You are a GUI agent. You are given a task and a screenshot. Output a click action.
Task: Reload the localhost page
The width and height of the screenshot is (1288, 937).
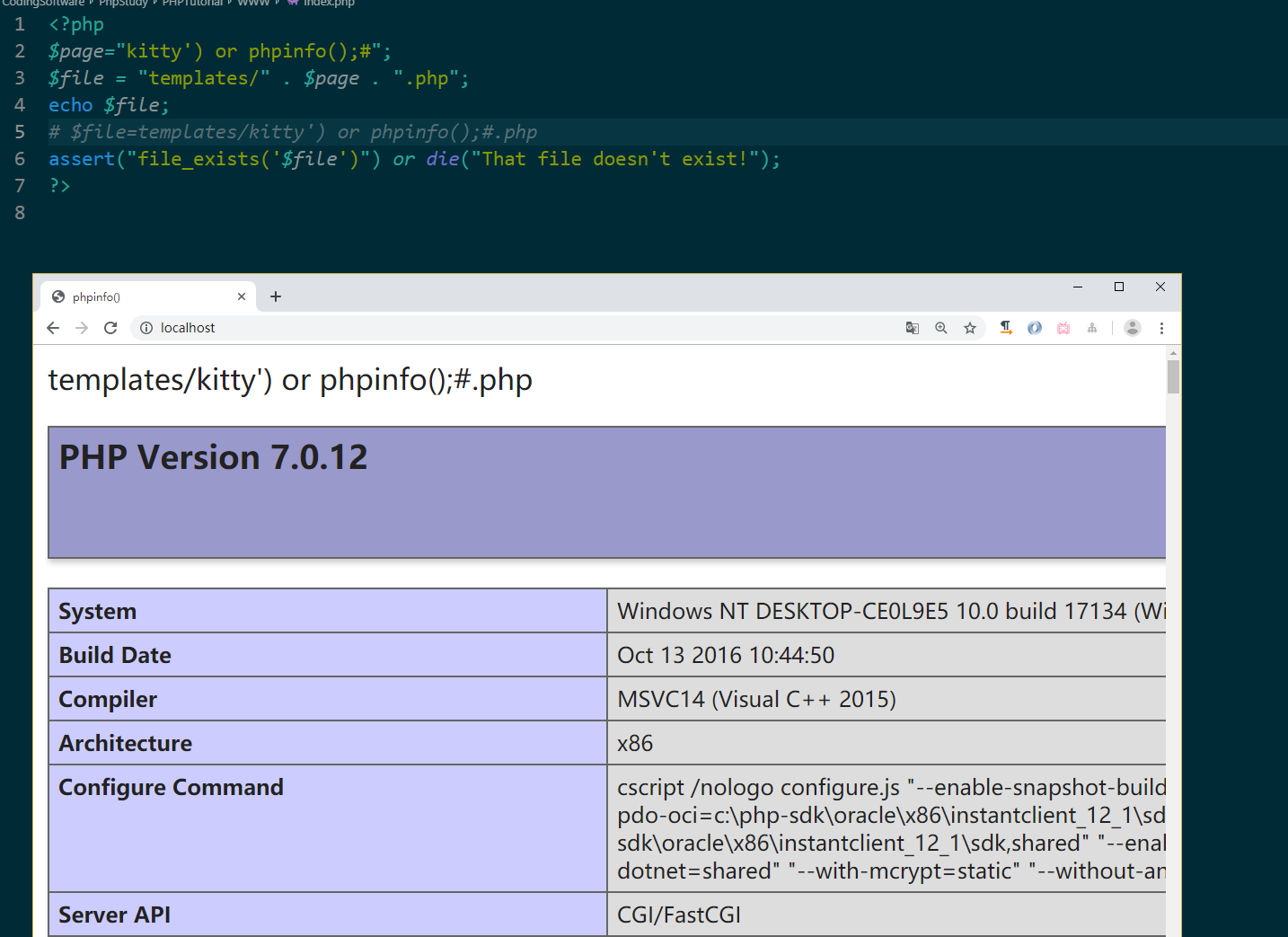click(110, 328)
